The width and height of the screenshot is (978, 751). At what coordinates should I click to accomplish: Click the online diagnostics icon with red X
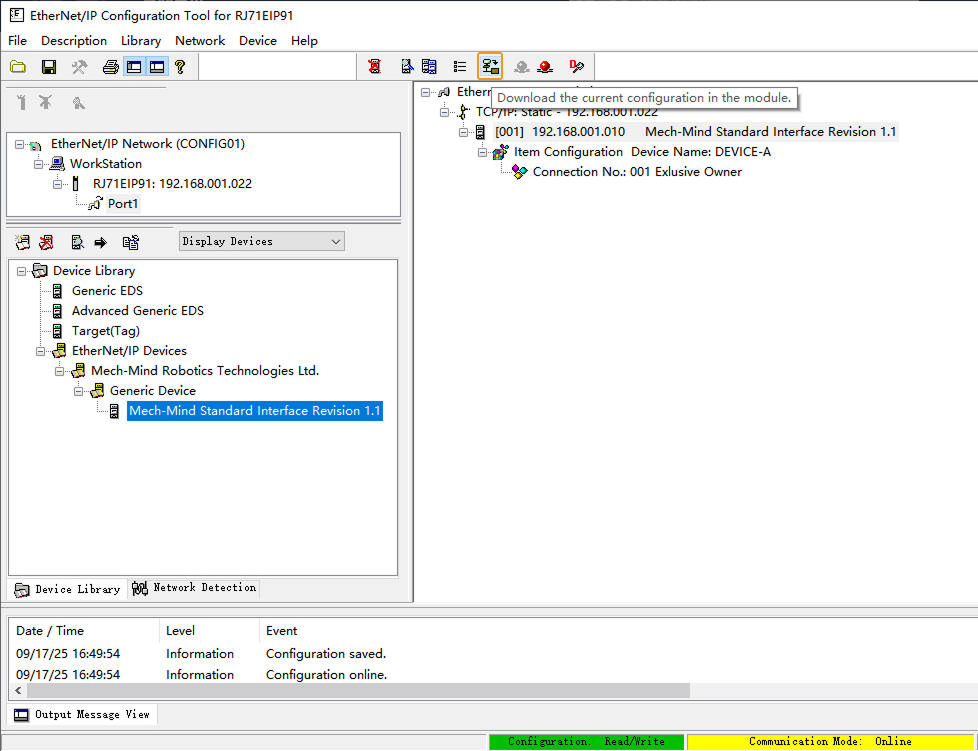pos(375,66)
